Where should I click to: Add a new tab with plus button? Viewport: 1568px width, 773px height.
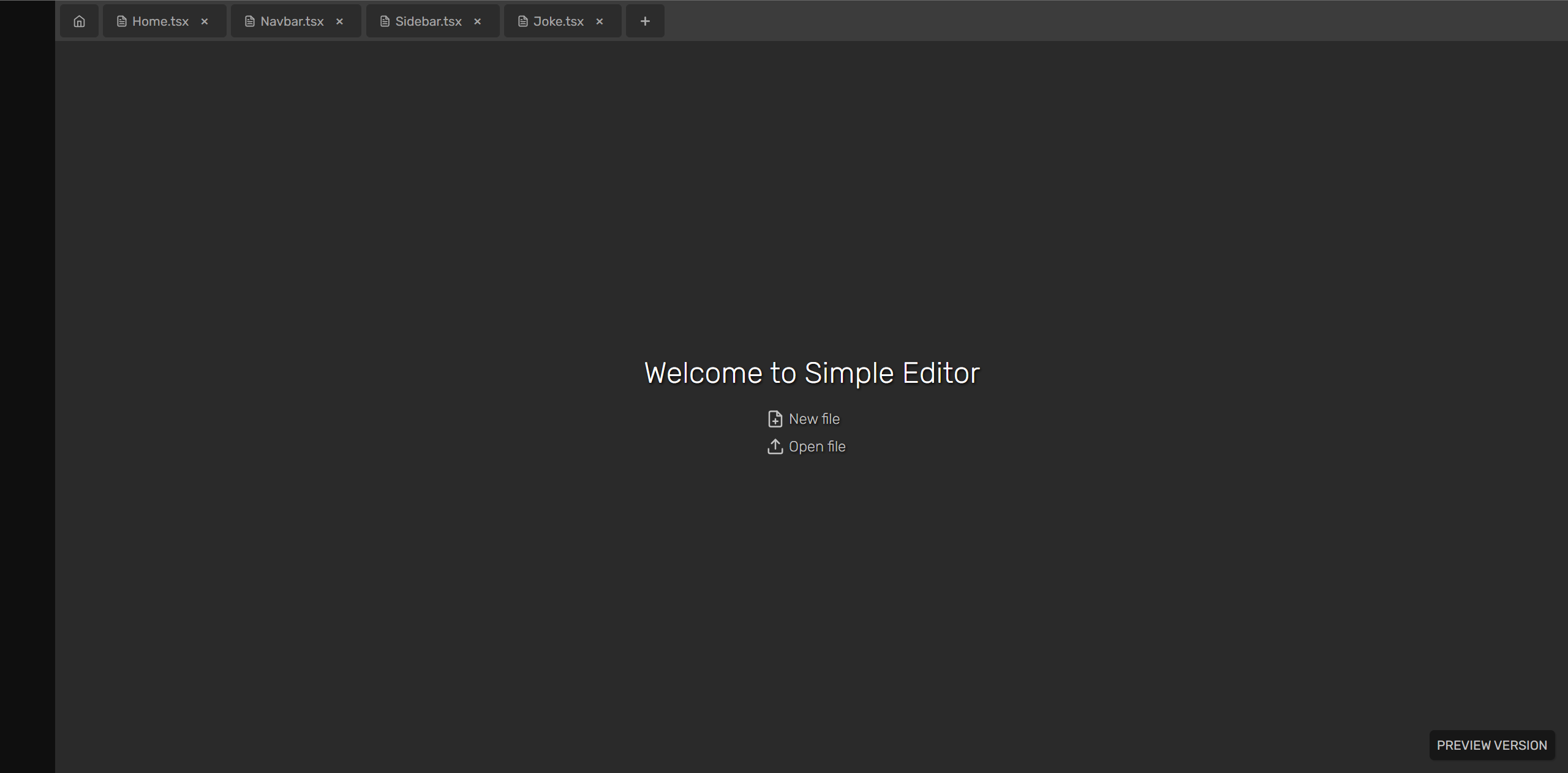pyautogui.click(x=645, y=21)
